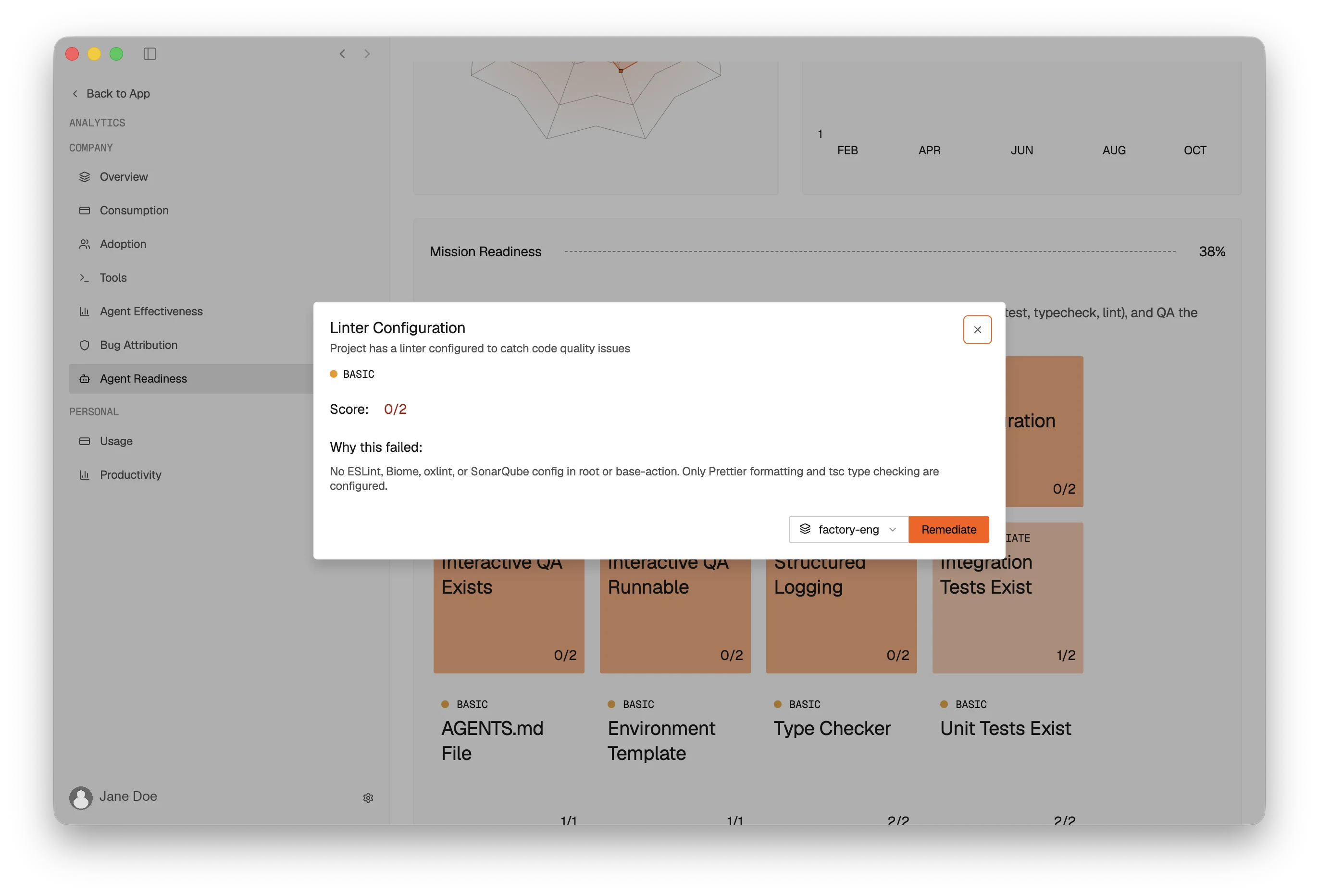Click the Usage card icon
1319x896 pixels.
85,441
